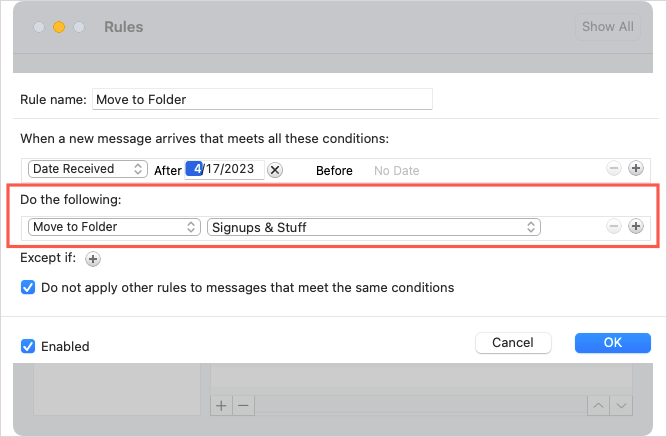The width and height of the screenshot is (667, 437).
Task: Move rule up with the up arrow
Action: pos(600,405)
